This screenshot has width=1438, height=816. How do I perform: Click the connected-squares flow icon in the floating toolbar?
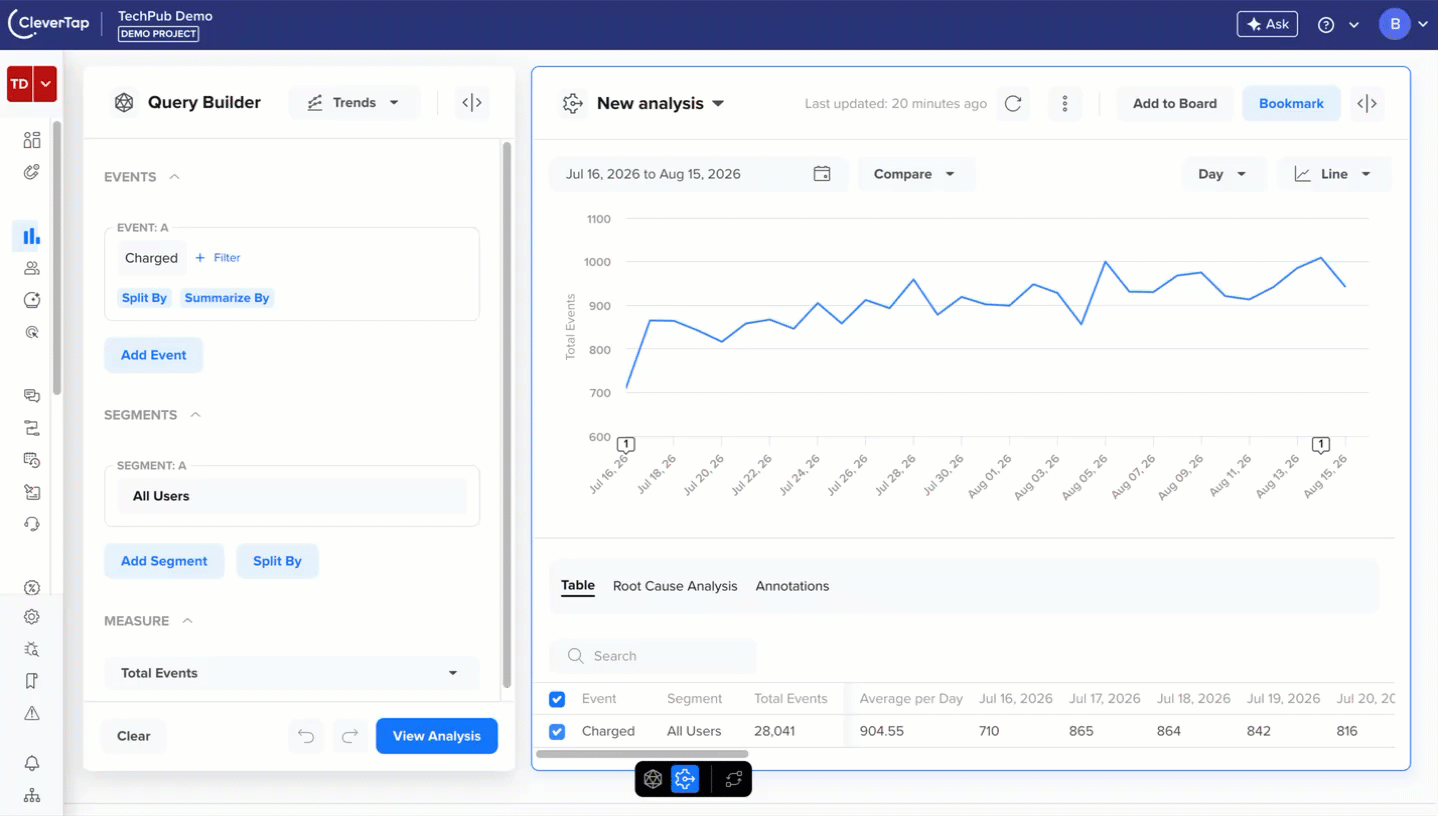(733, 779)
